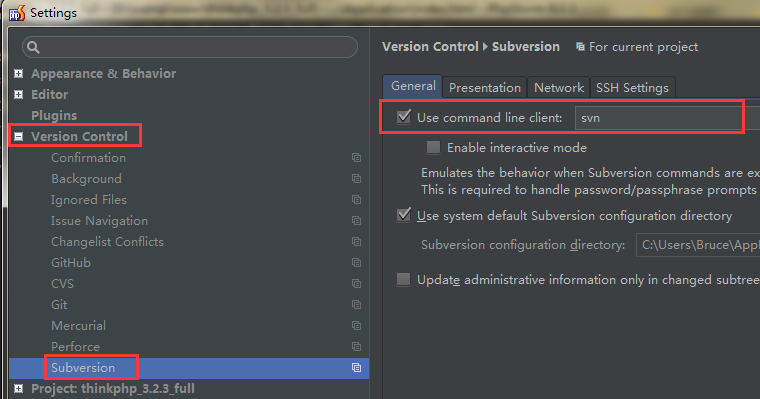Image resolution: width=760 pixels, height=399 pixels.
Task: Collapse the Version Control node
Action: coord(18,137)
